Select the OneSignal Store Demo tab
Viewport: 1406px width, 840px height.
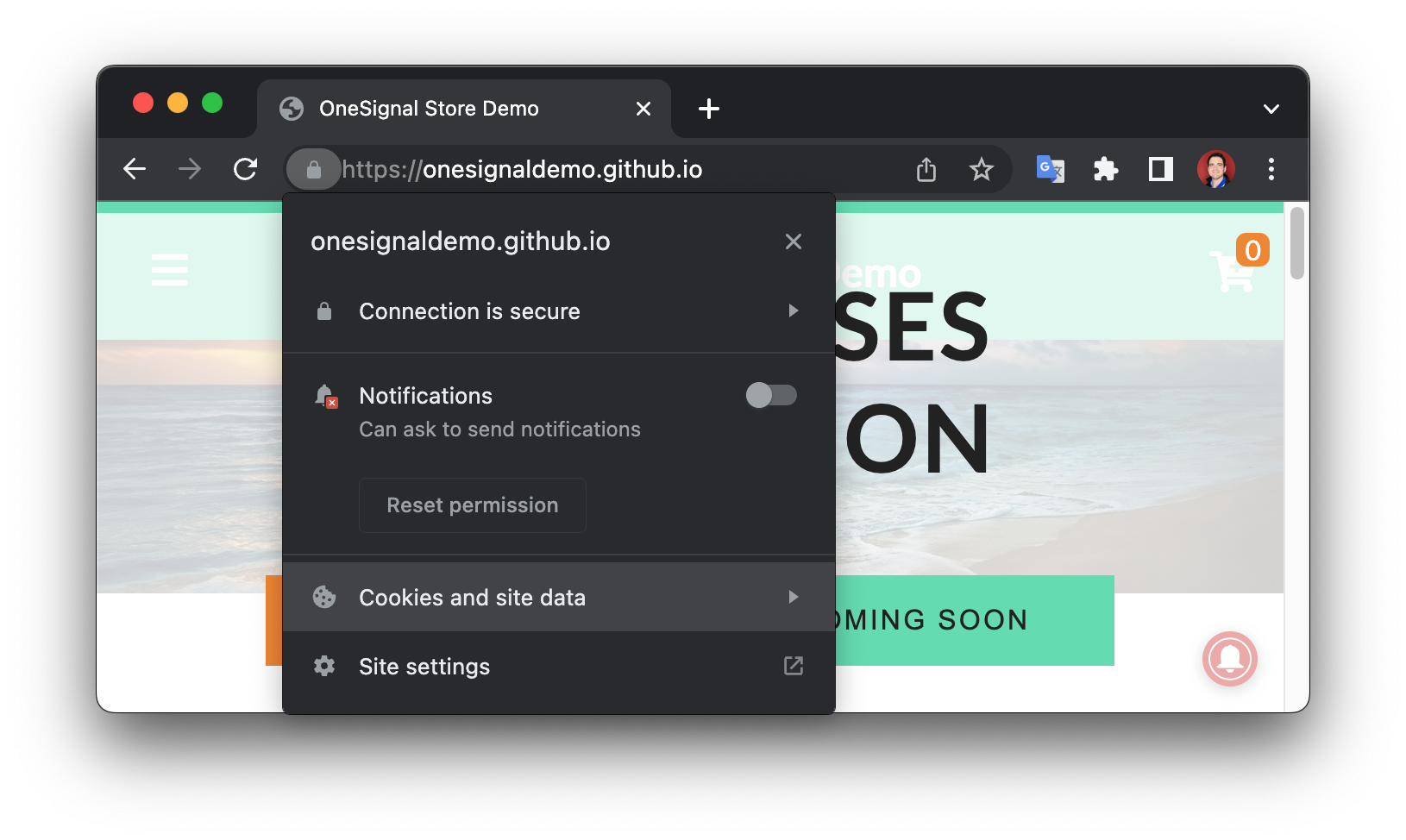click(x=464, y=109)
